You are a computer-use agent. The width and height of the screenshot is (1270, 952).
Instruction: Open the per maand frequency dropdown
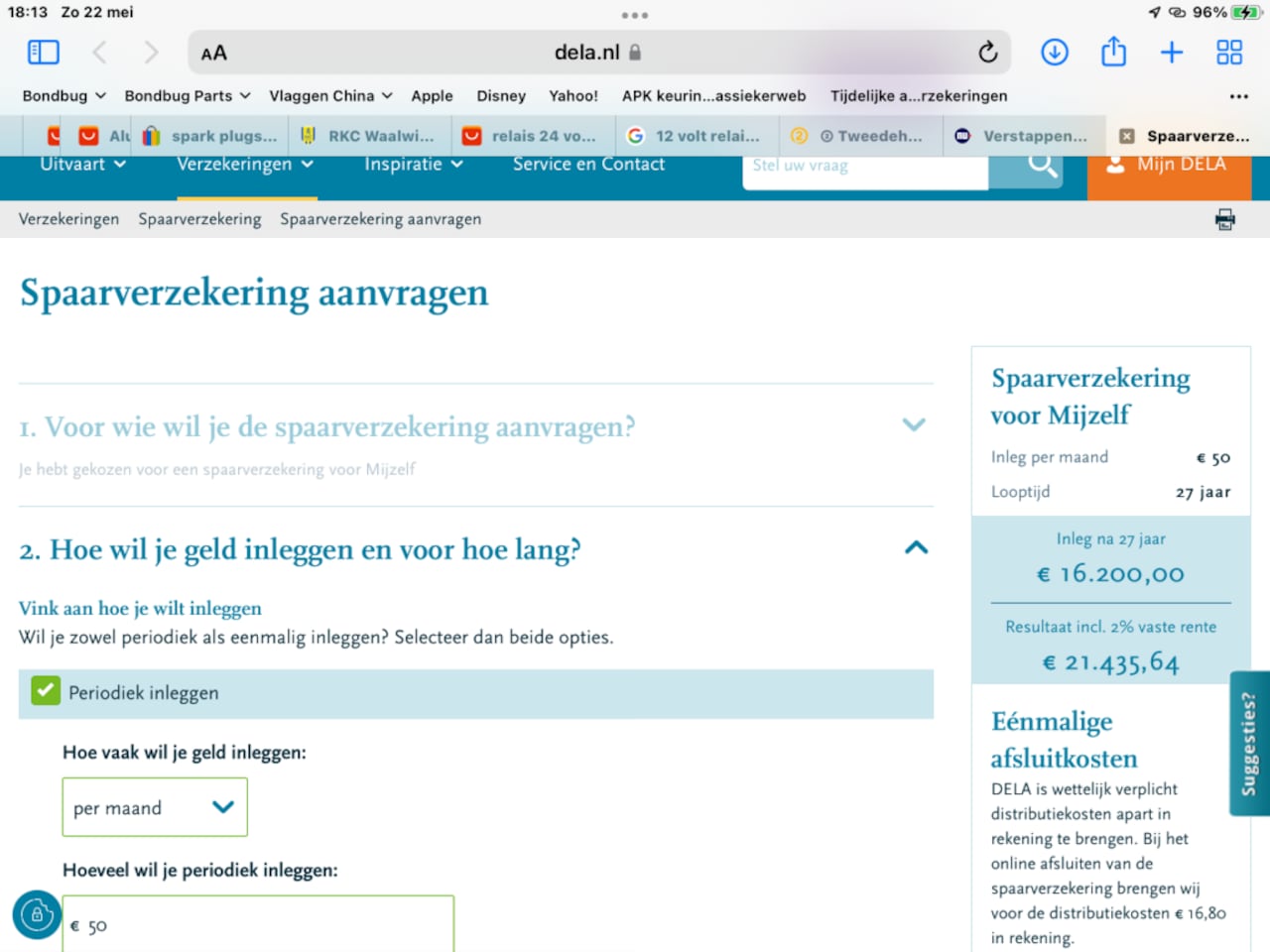[x=155, y=807]
